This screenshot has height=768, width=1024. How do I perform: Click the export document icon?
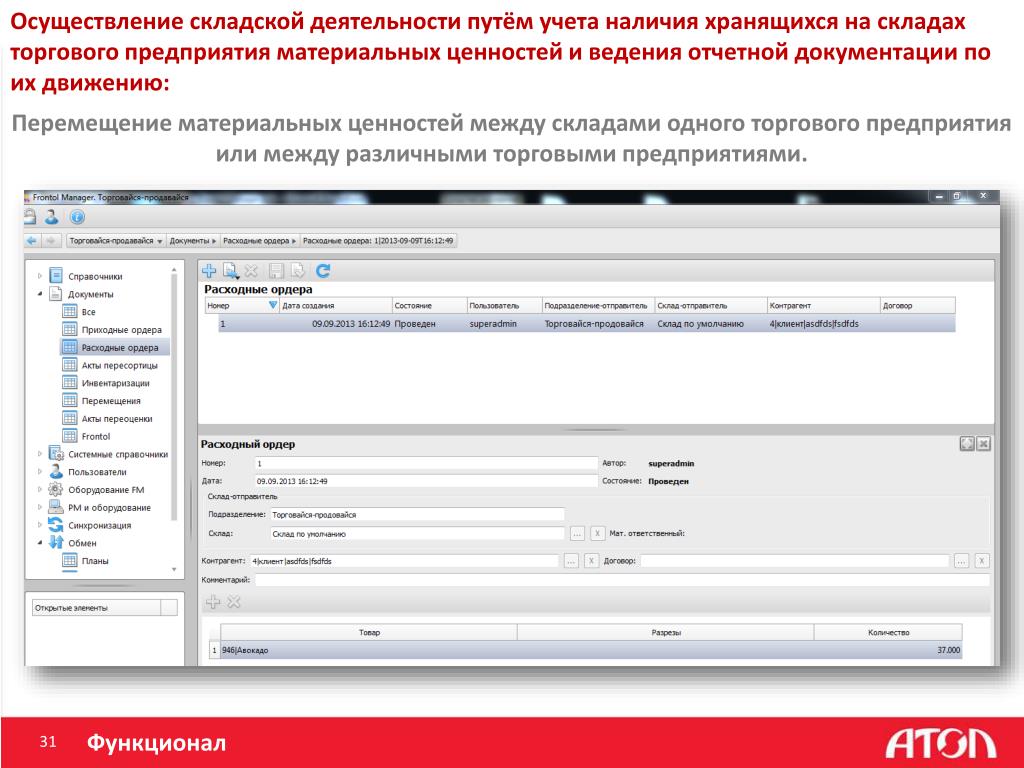(x=298, y=270)
